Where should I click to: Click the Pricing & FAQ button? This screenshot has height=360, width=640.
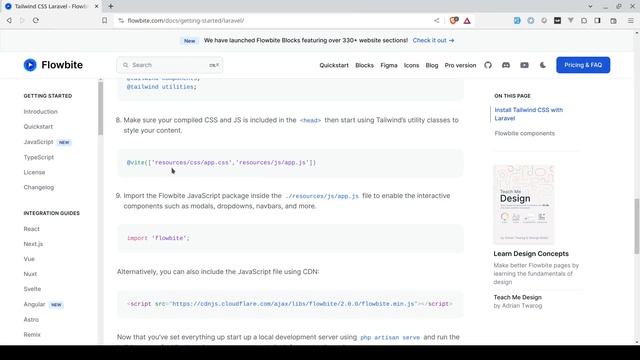point(583,65)
